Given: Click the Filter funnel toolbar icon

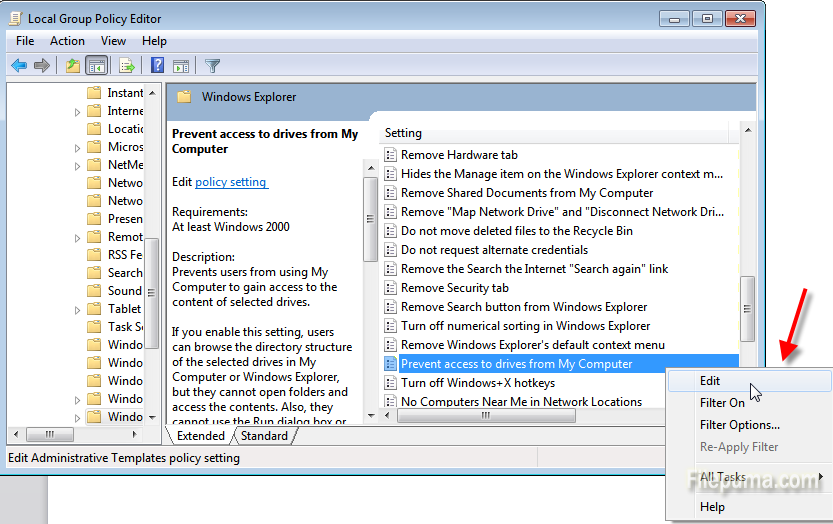Looking at the screenshot, I should coord(212,66).
